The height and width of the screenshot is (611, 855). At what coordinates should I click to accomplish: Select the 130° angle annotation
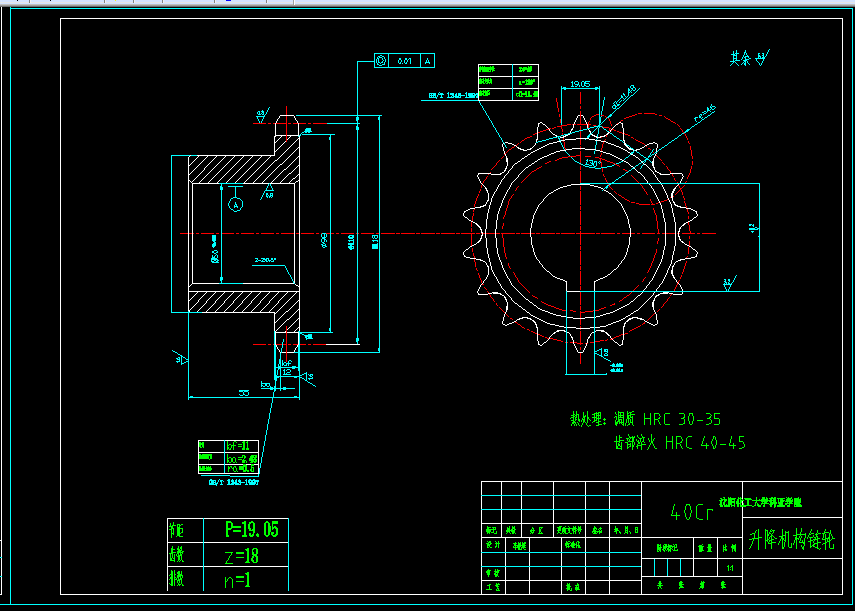(592, 162)
